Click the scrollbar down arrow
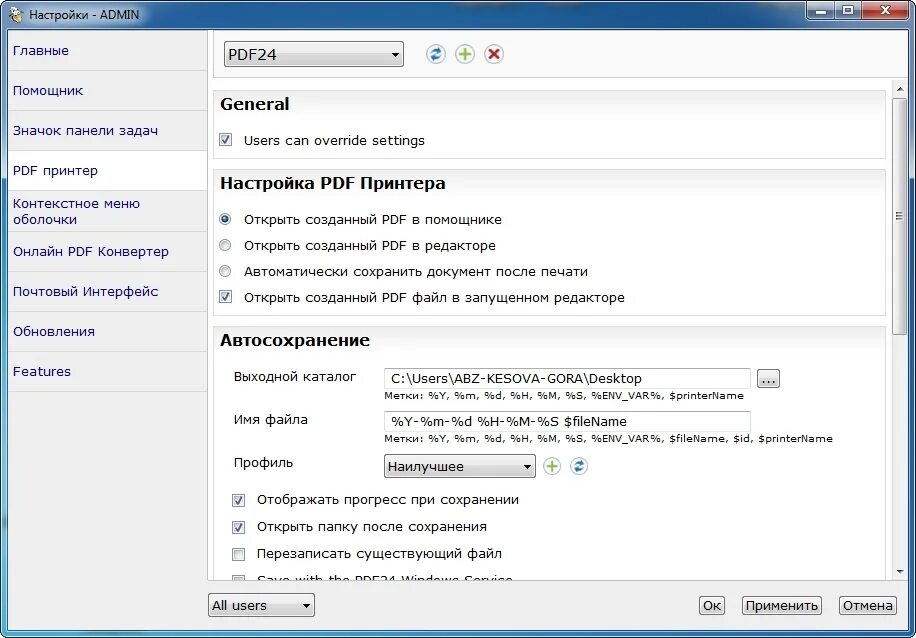The height and width of the screenshot is (638, 916). 900,571
